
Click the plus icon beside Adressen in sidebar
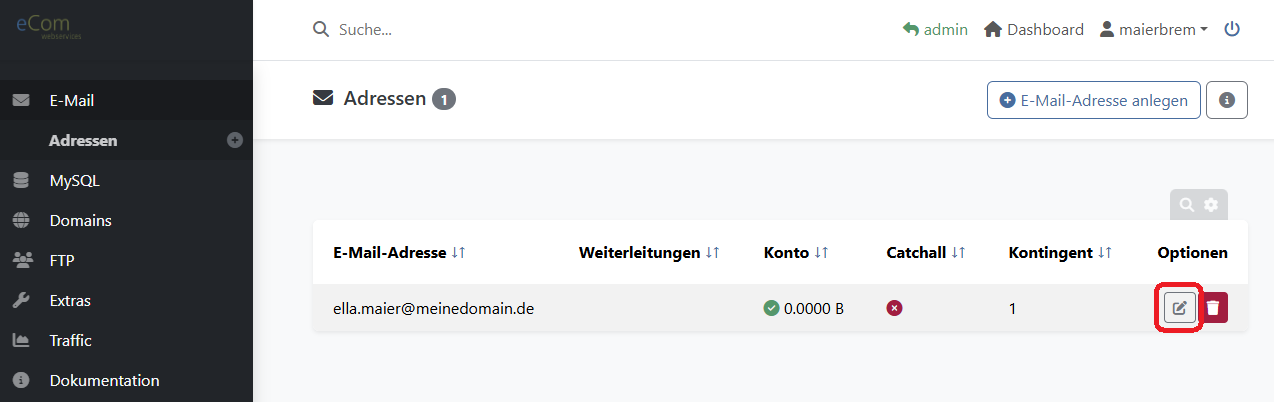click(x=235, y=140)
